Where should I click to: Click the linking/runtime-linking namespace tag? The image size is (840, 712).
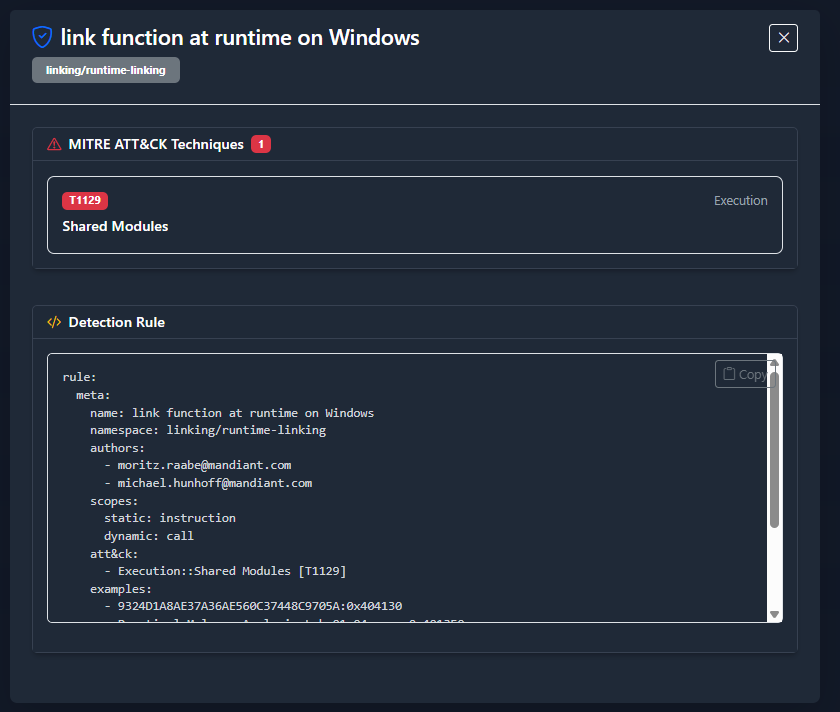point(106,70)
